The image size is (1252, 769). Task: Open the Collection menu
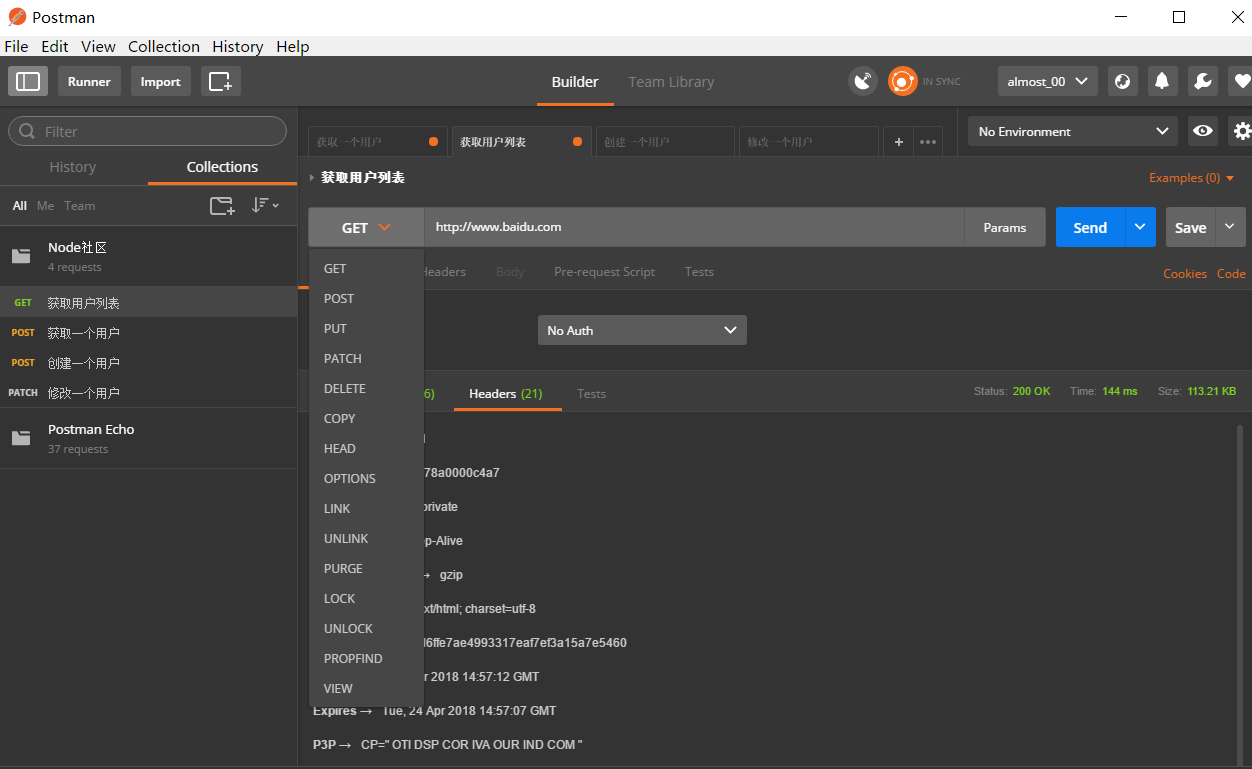click(164, 46)
